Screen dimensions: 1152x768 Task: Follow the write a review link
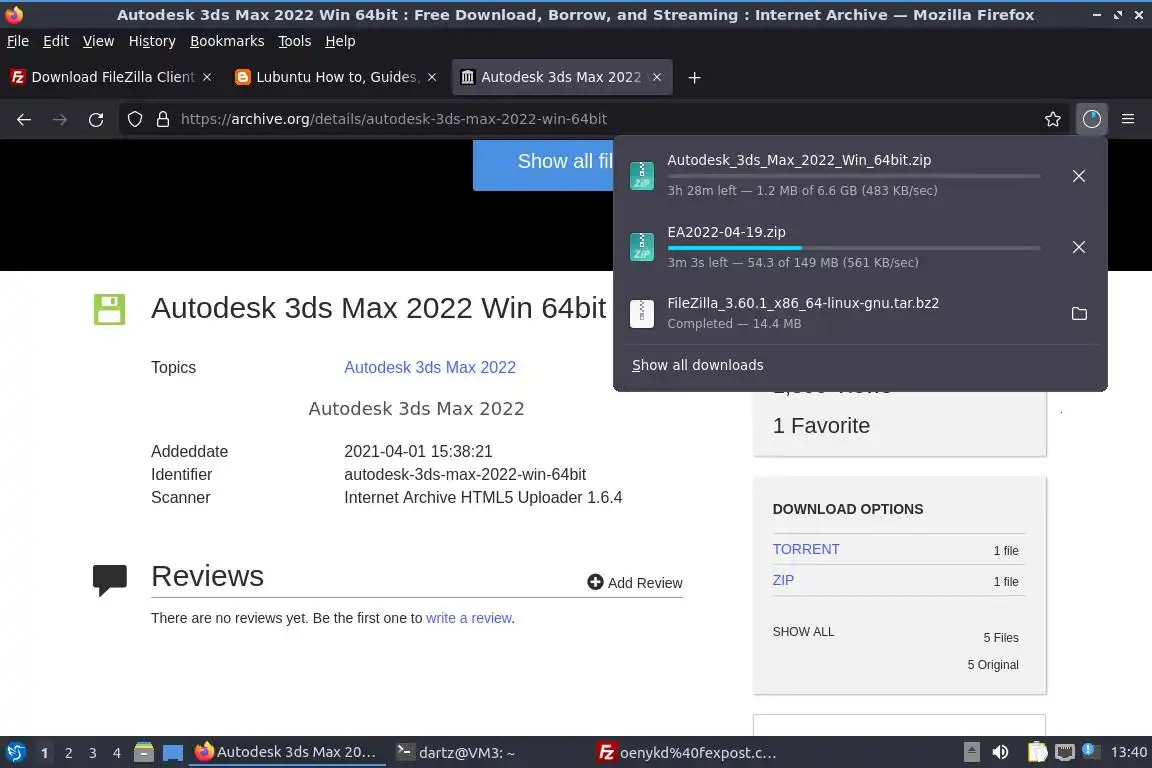(469, 618)
